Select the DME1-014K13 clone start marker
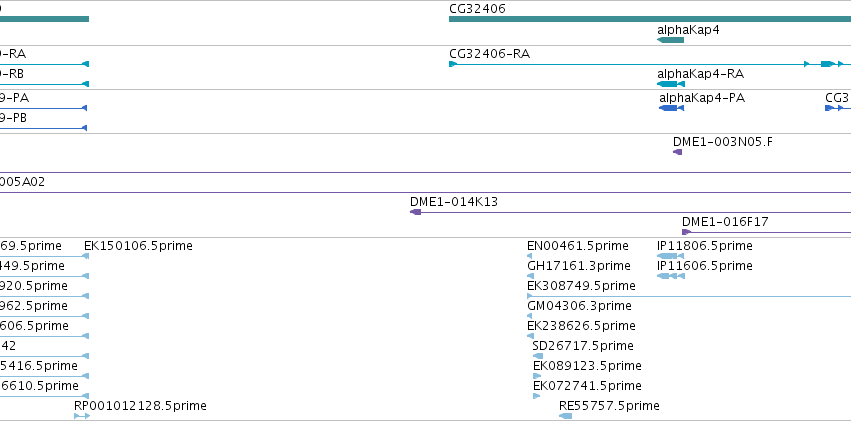This screenshot has width=851, height=421. 416,212
